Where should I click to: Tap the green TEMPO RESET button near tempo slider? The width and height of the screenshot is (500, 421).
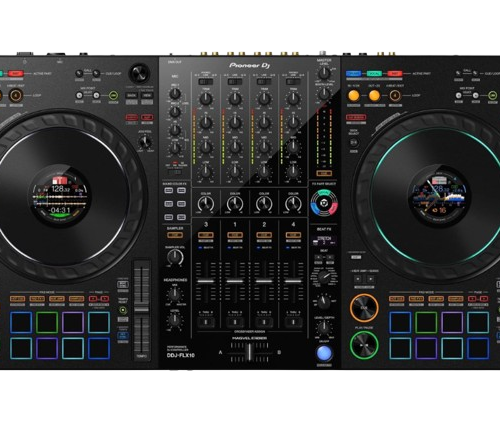pyautogui.click(x=123, y=310)
